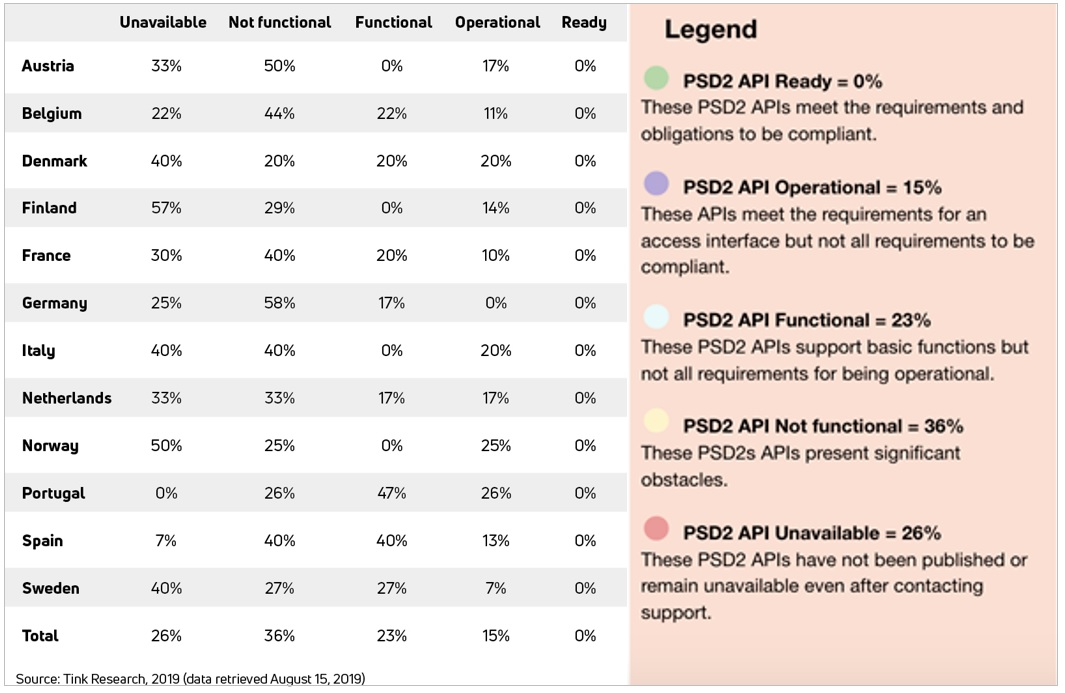The image size is (1065, 693).
Task: Click the Functional column header
Action: coord(393,22)
